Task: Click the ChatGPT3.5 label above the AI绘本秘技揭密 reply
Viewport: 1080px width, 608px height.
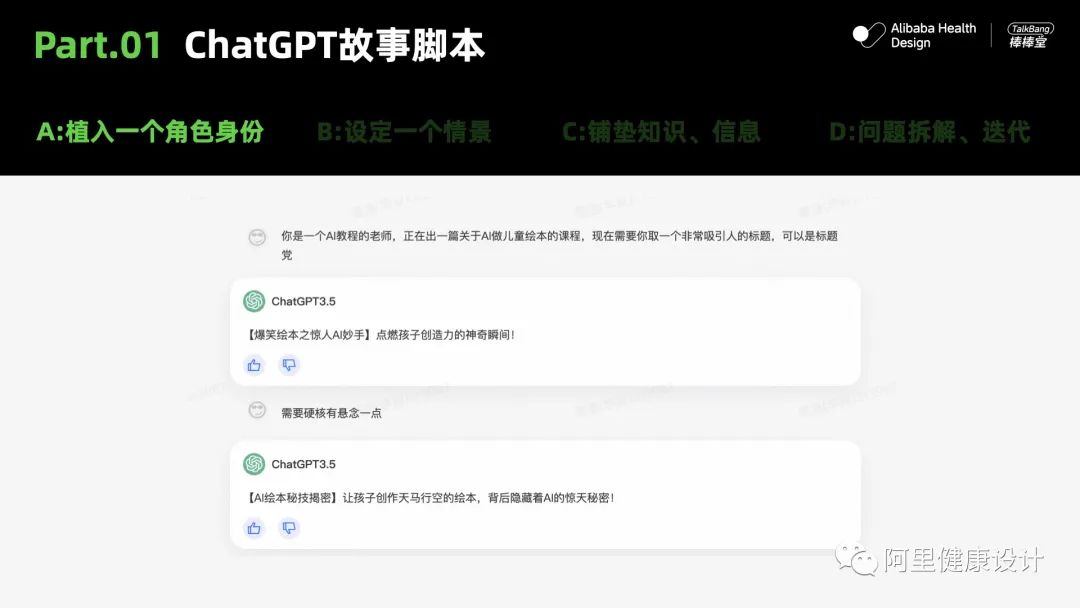Action: pyautogui.click(x=303, y=465)
